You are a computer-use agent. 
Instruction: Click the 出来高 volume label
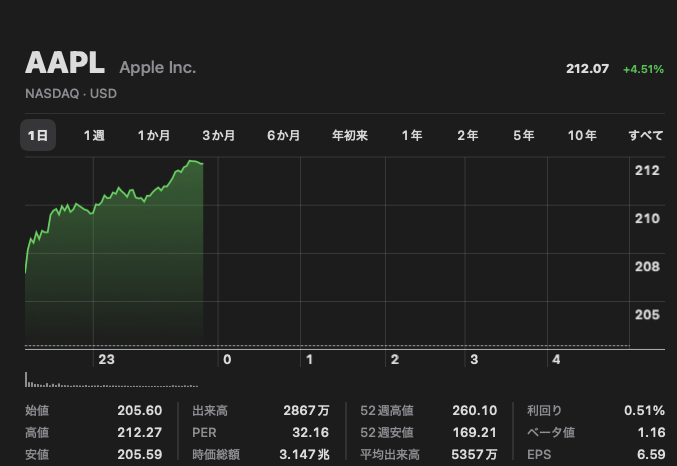210,410
